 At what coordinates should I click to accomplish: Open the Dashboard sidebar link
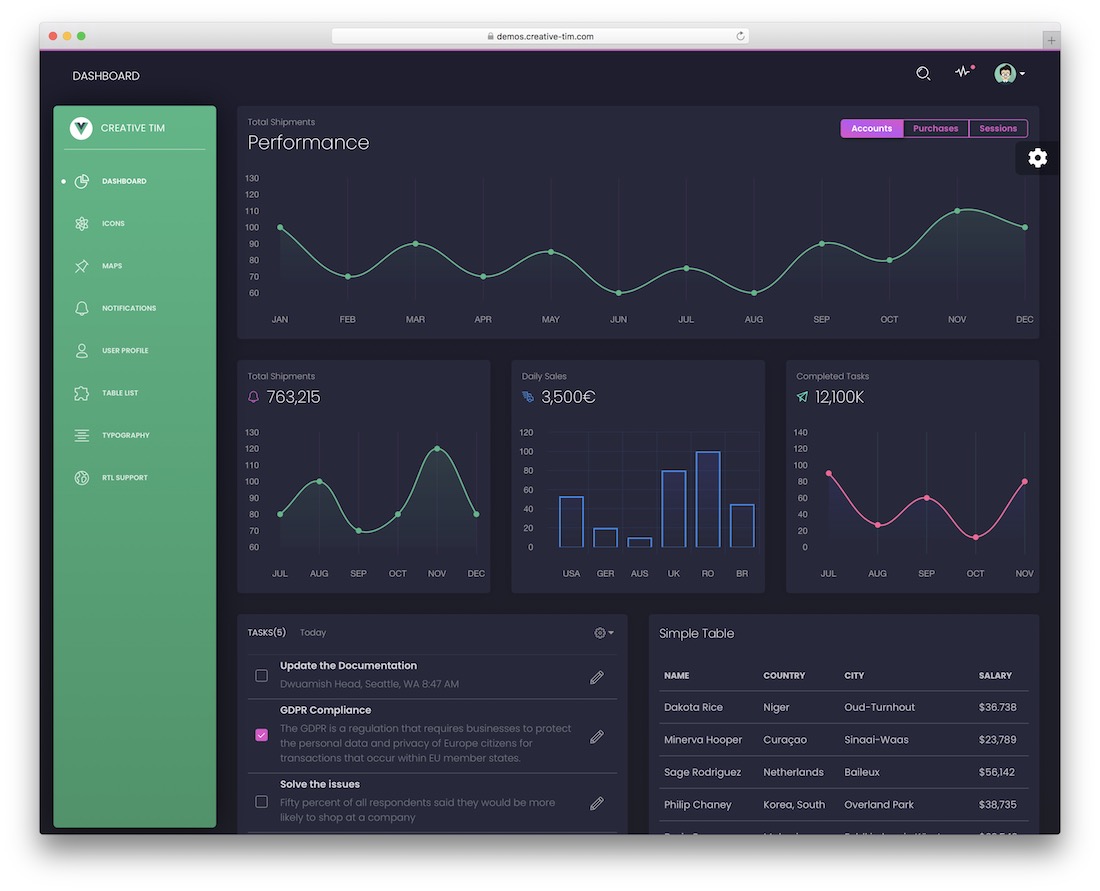124,181
